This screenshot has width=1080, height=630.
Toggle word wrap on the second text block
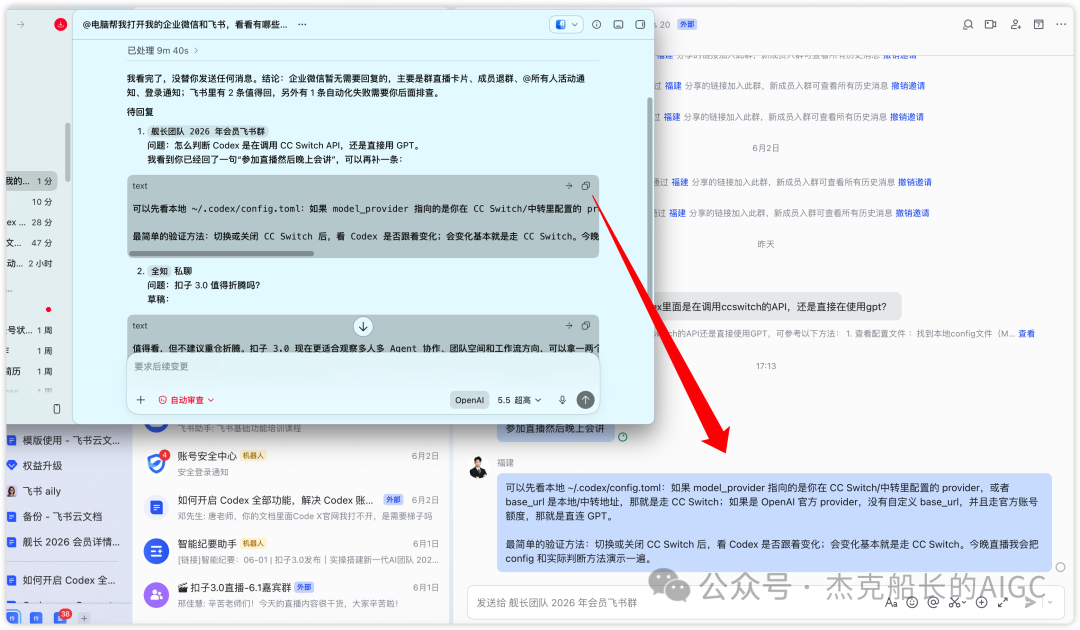pos(569,326)
